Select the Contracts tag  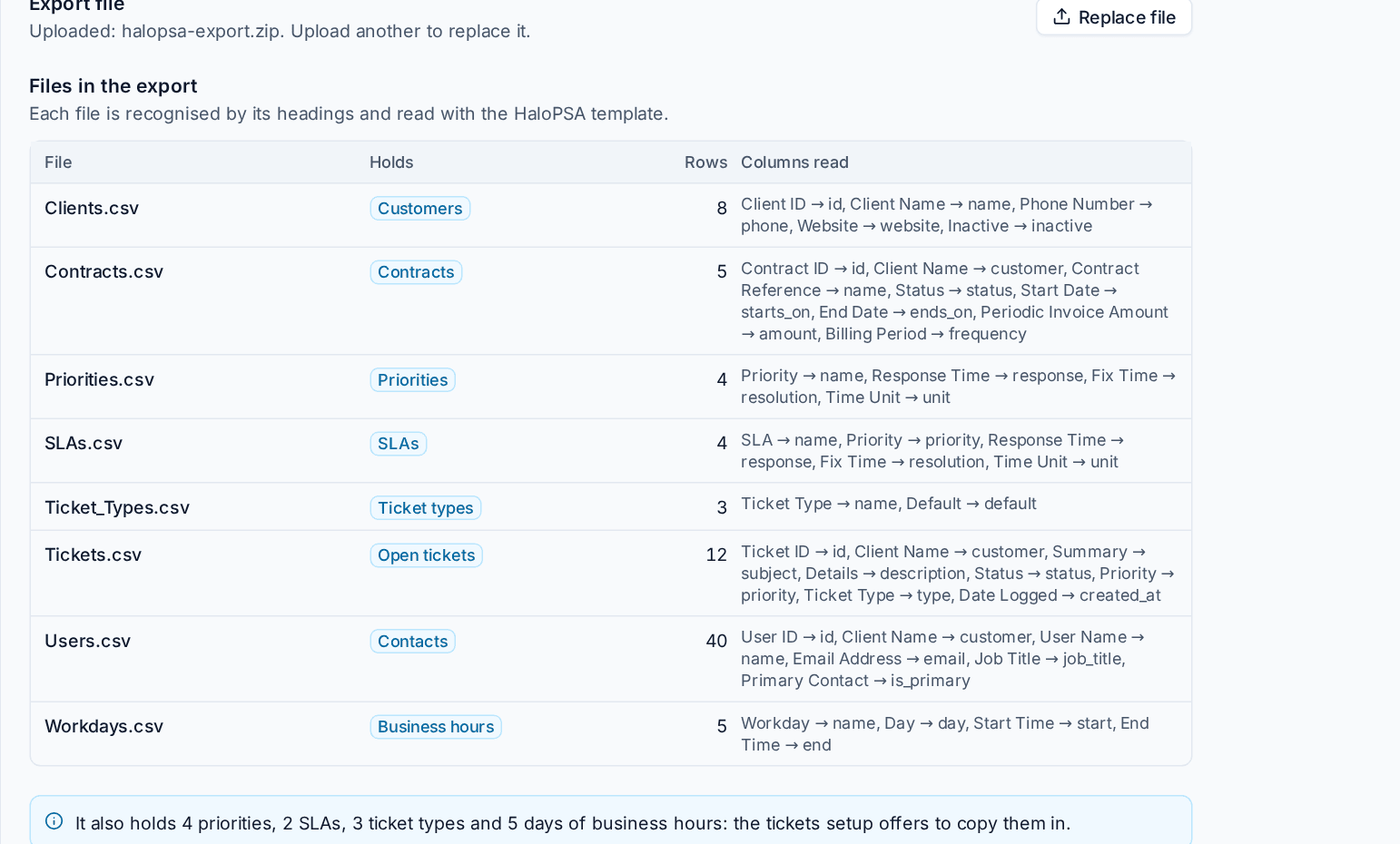[x=416, y=272]
